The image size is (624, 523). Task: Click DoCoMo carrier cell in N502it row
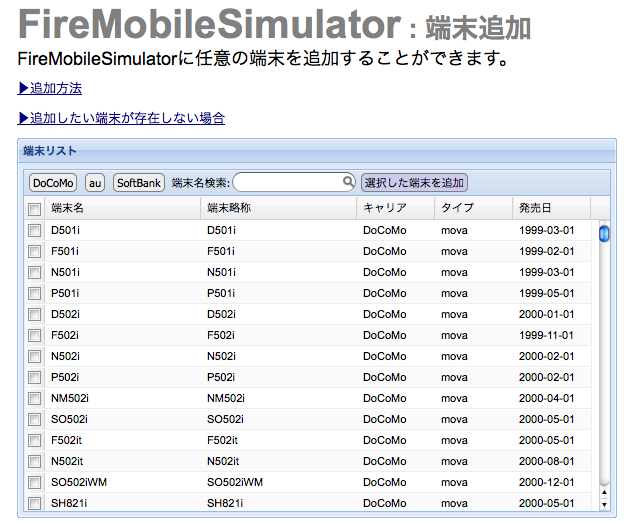(x=384, y=461)
